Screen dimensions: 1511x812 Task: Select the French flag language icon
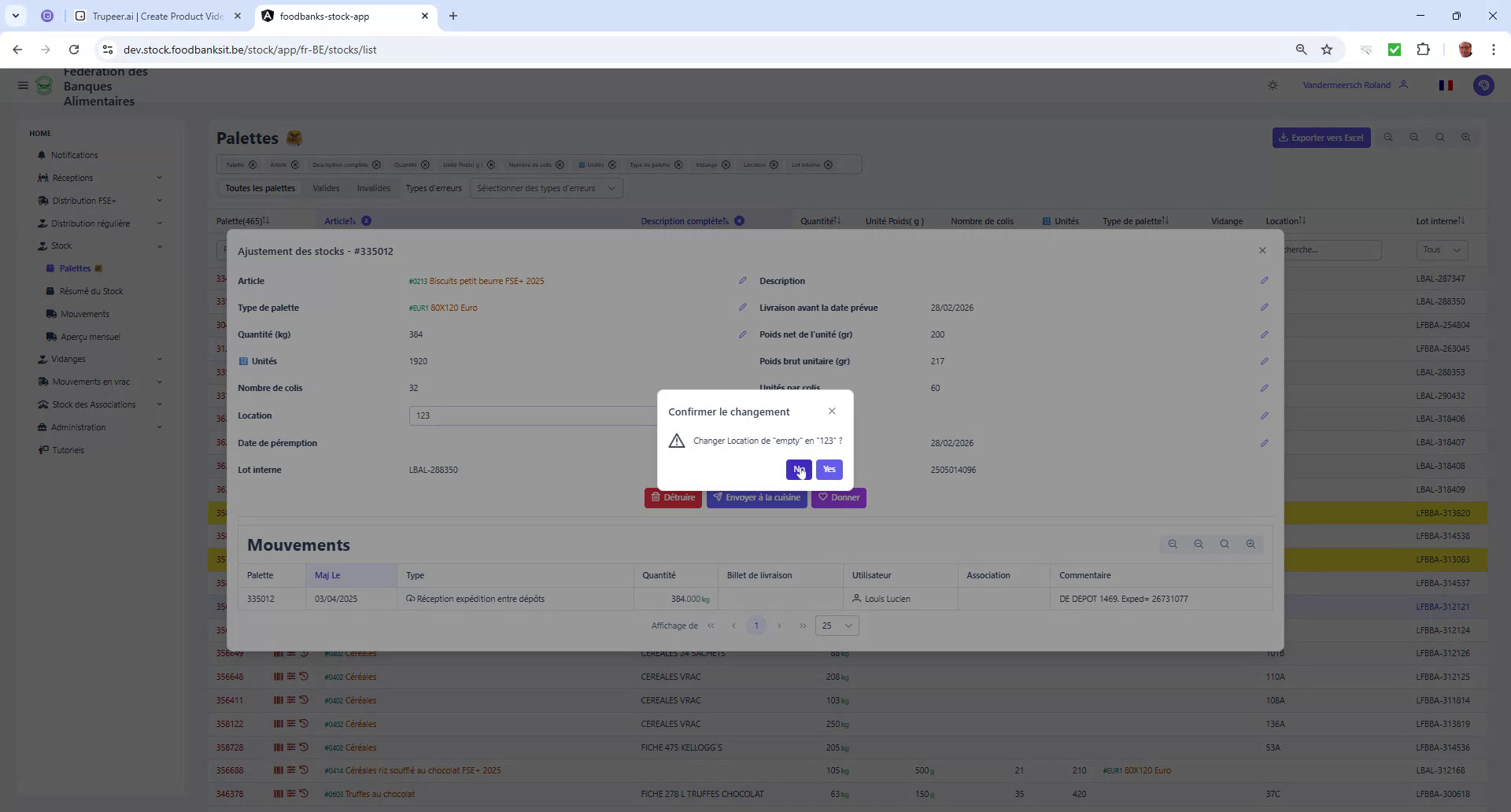click(1445, 85)
